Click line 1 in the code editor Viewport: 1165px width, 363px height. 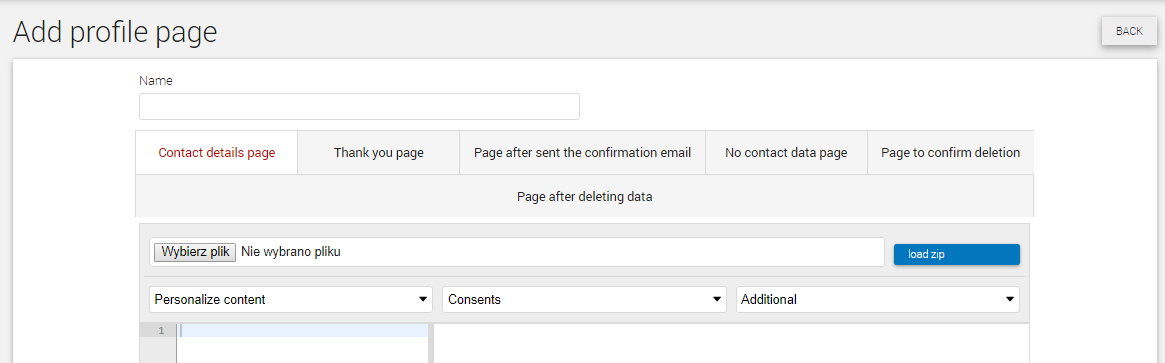pyautogui.click(x=302, y=331)
